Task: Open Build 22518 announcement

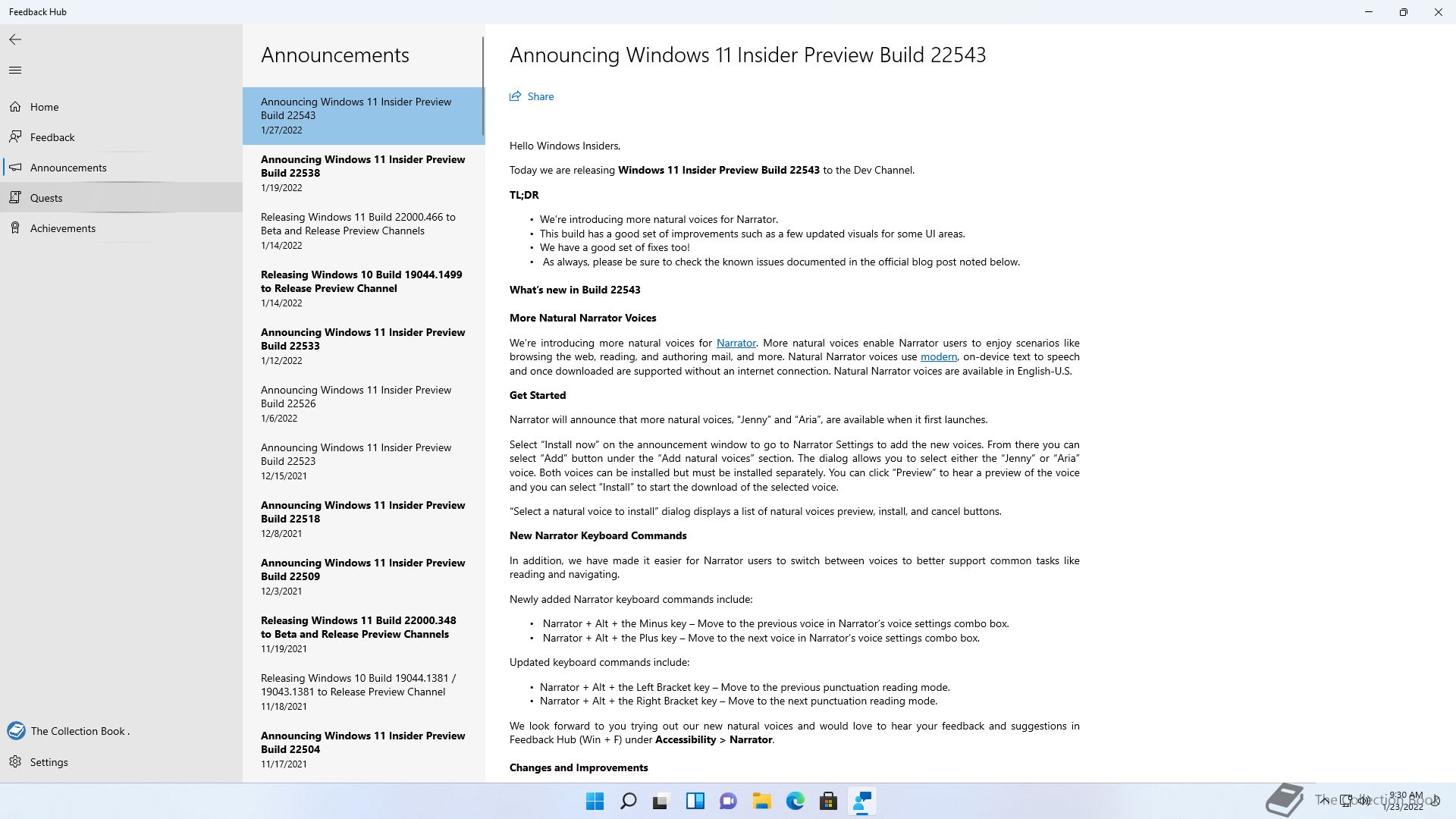Action: click(x=363, y=519)
